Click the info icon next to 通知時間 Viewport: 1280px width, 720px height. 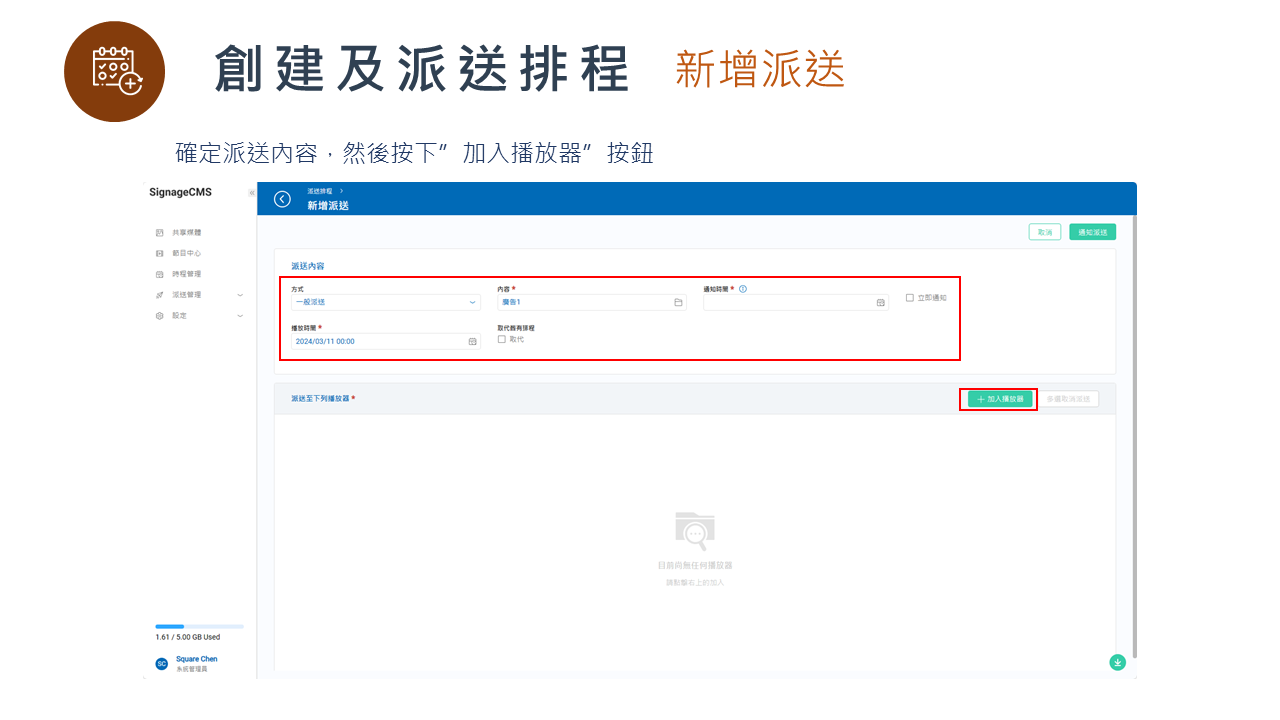tap(745, 286)
